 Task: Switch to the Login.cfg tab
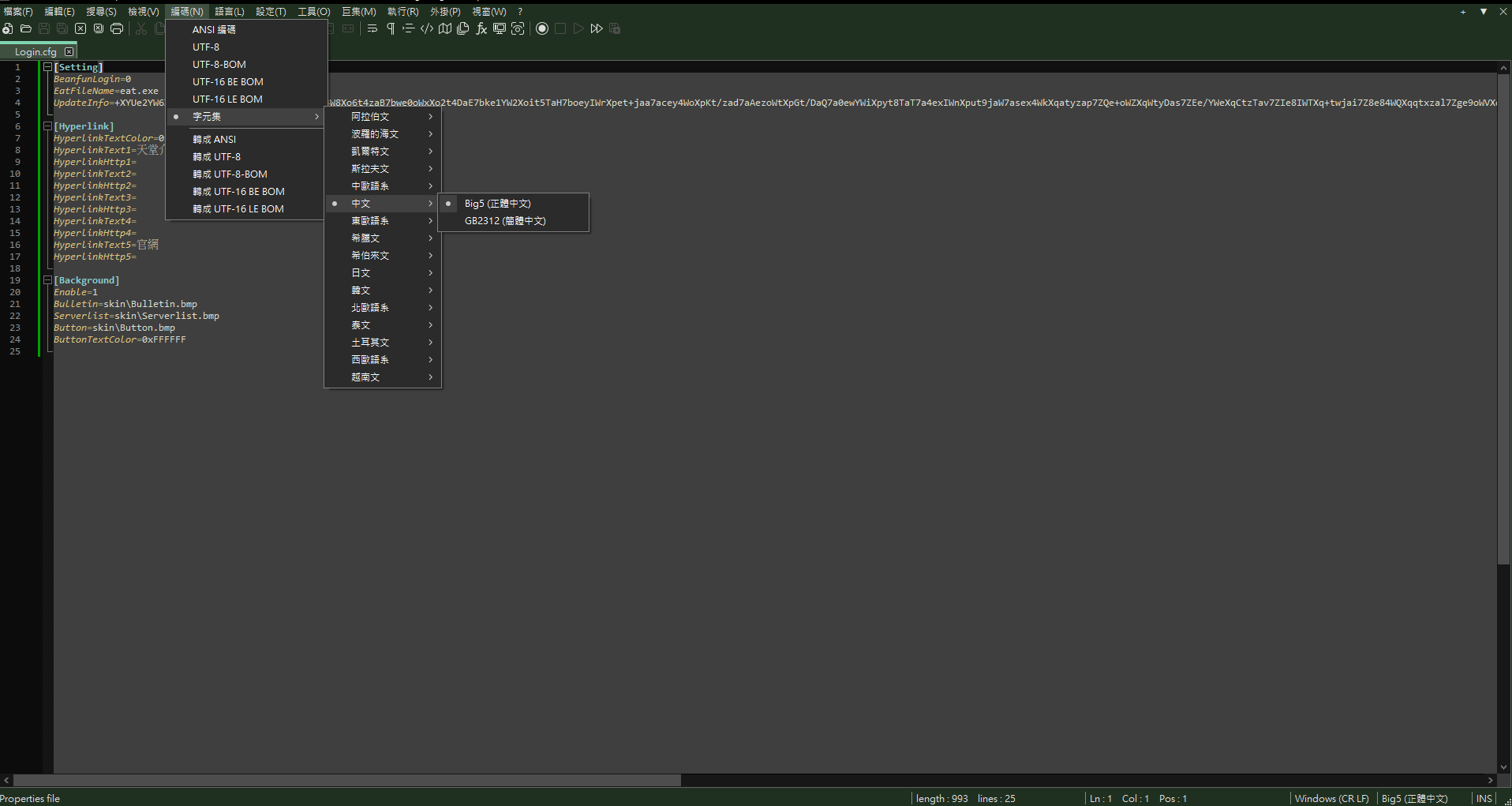36,52
